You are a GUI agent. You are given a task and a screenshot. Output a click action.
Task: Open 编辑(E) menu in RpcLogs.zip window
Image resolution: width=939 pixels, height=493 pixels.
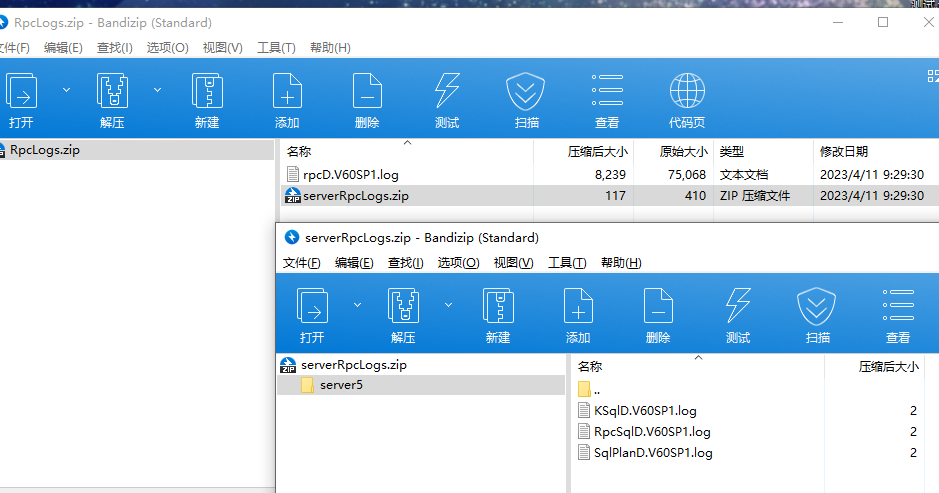63,48
